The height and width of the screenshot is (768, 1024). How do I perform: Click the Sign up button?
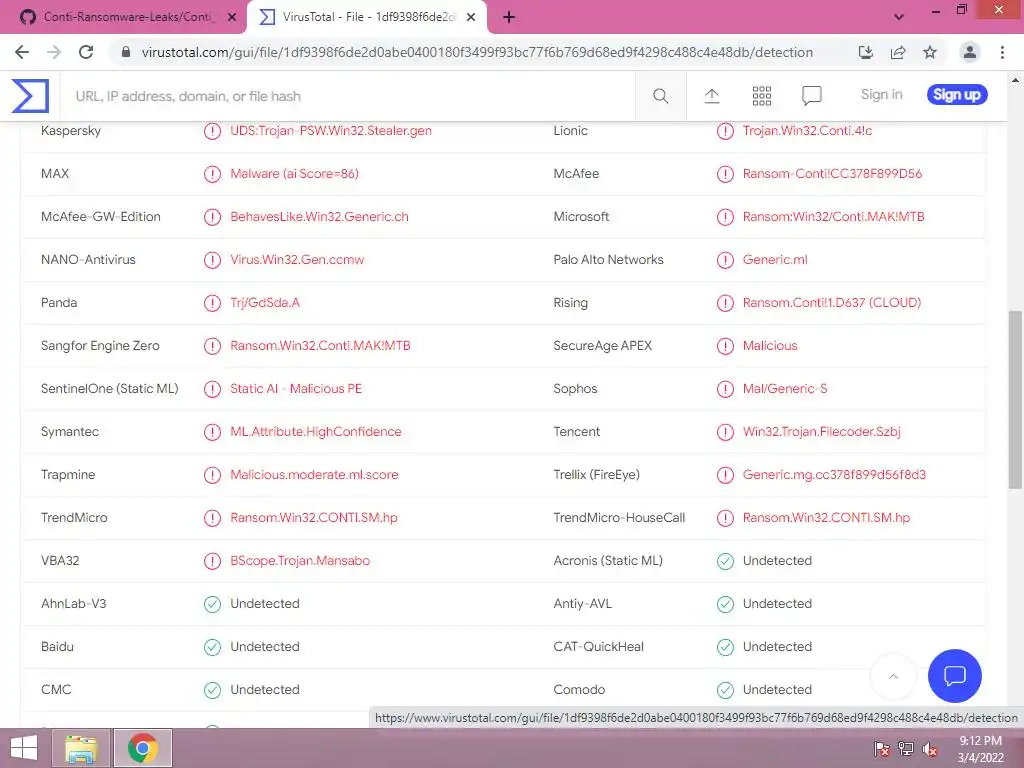[x=957, y=95]
